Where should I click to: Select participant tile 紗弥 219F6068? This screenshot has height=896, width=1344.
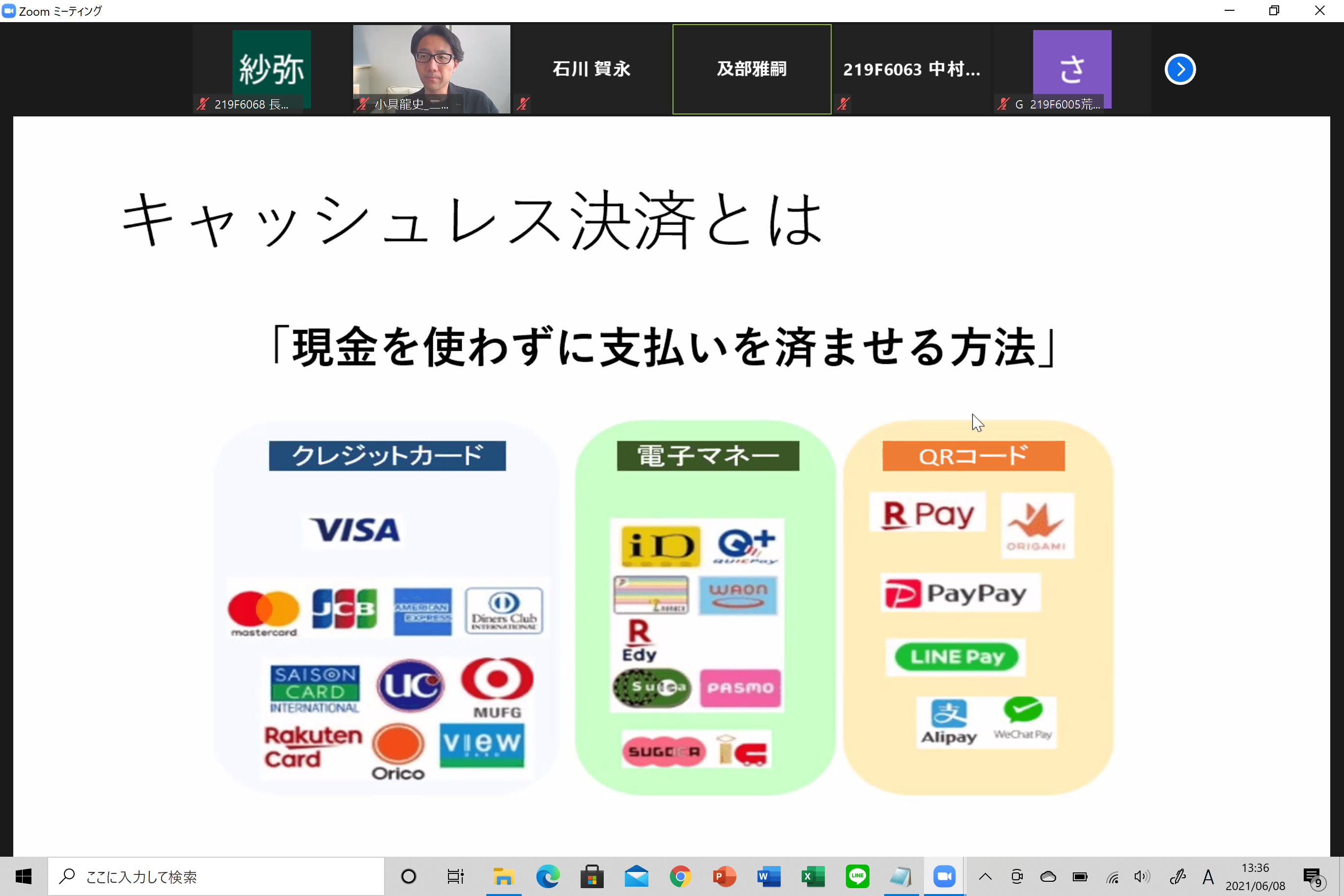272,69
